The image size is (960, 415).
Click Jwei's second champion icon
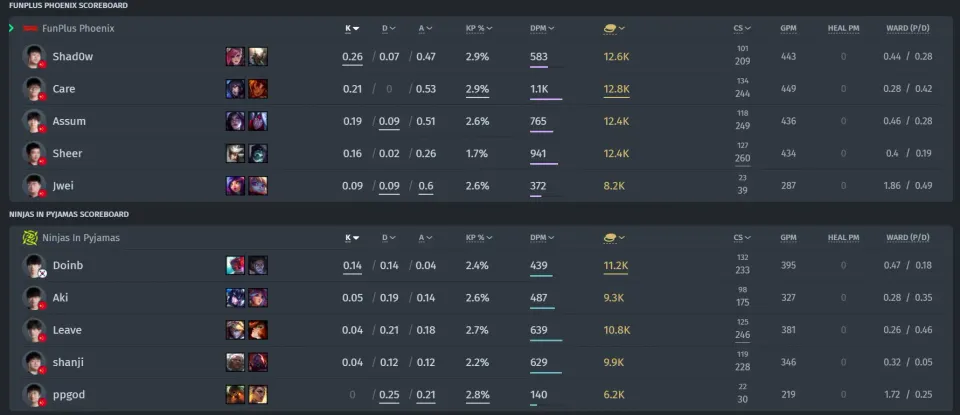click(258, 185)
